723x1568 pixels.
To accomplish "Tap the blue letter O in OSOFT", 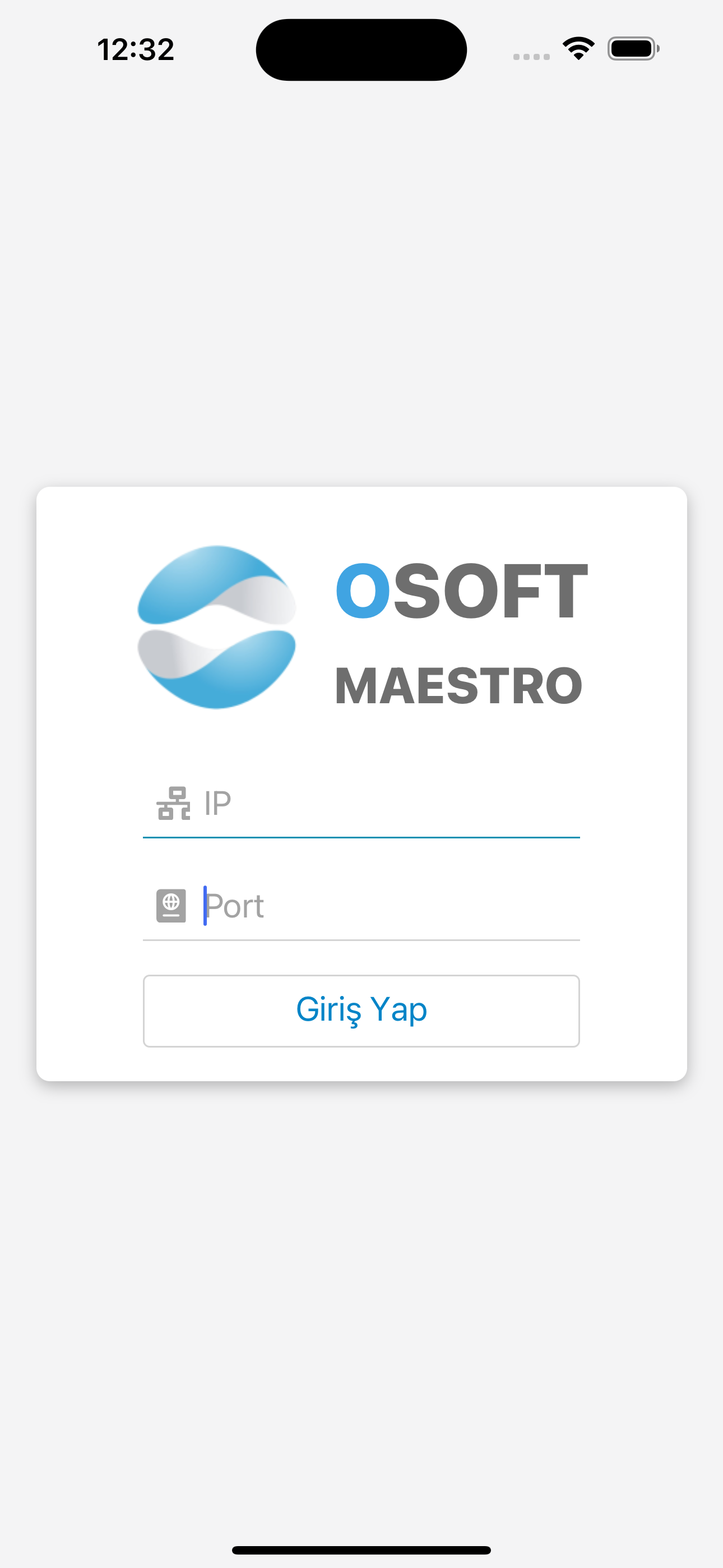I will point(363,591).
